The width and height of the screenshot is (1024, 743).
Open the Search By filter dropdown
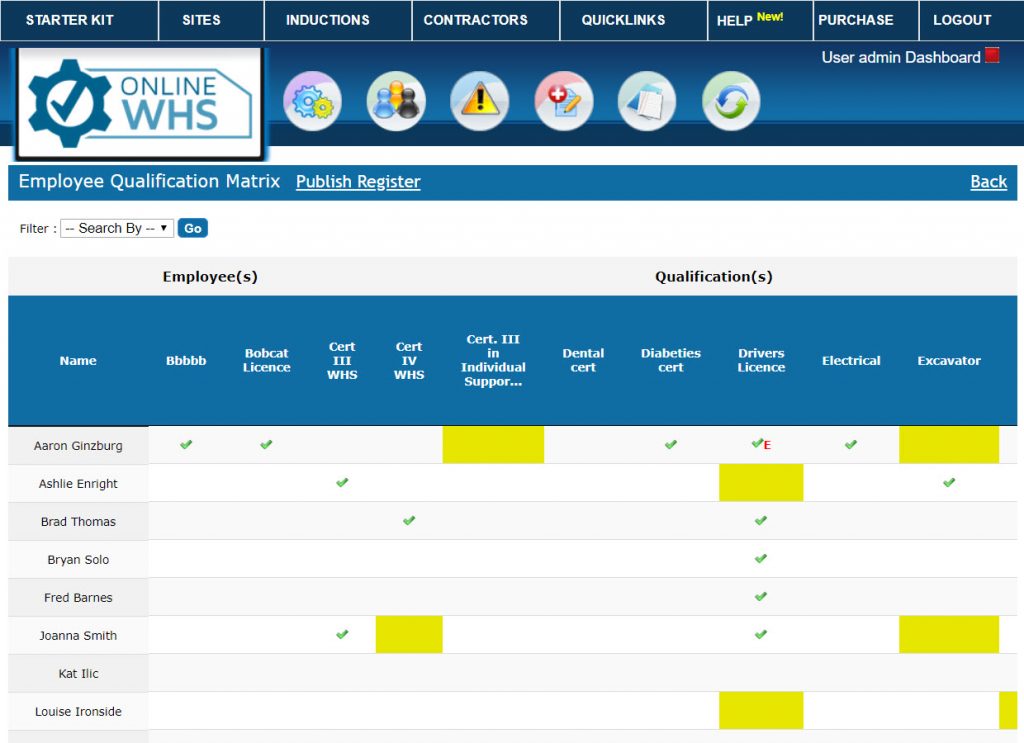click(x=116, y=228)
